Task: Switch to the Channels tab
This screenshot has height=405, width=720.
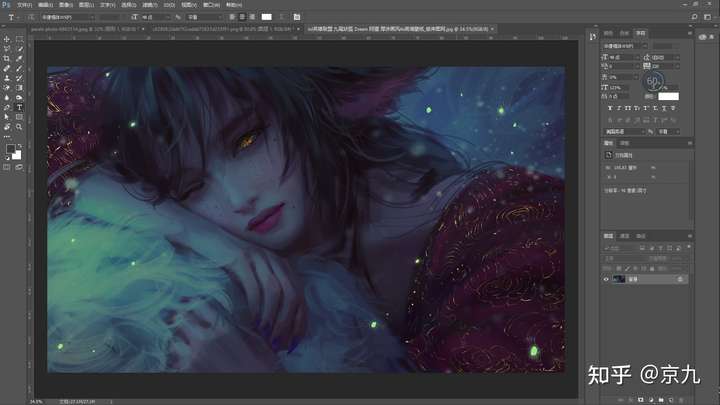Action: (624, 236)
